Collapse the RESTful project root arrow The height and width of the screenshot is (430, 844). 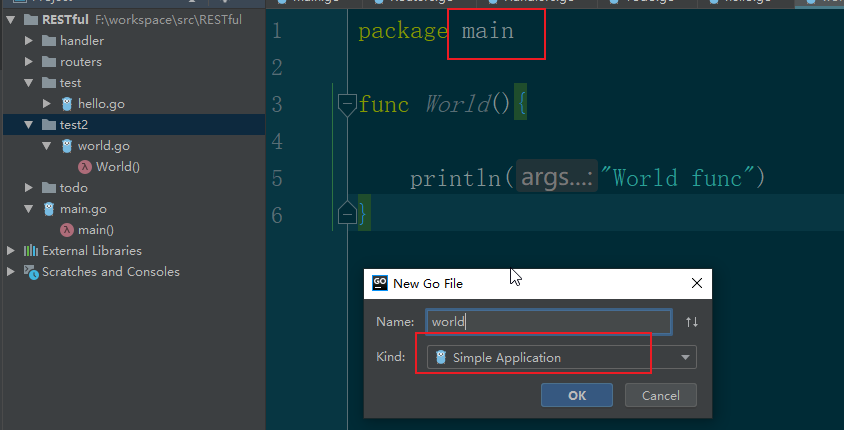click(10, 20)
